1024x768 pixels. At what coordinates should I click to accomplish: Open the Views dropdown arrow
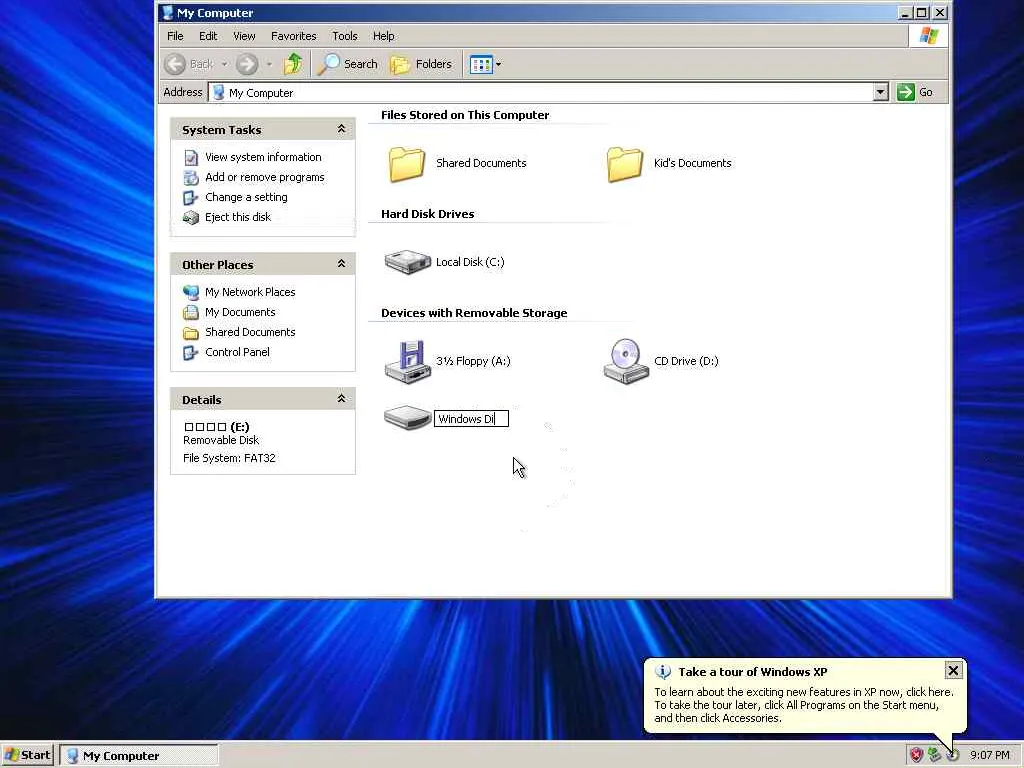click(498, 64)
